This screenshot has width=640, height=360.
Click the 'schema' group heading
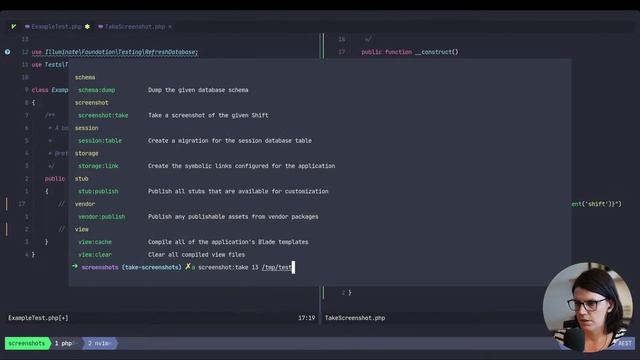pyautogui.click(x=85, y=77)
